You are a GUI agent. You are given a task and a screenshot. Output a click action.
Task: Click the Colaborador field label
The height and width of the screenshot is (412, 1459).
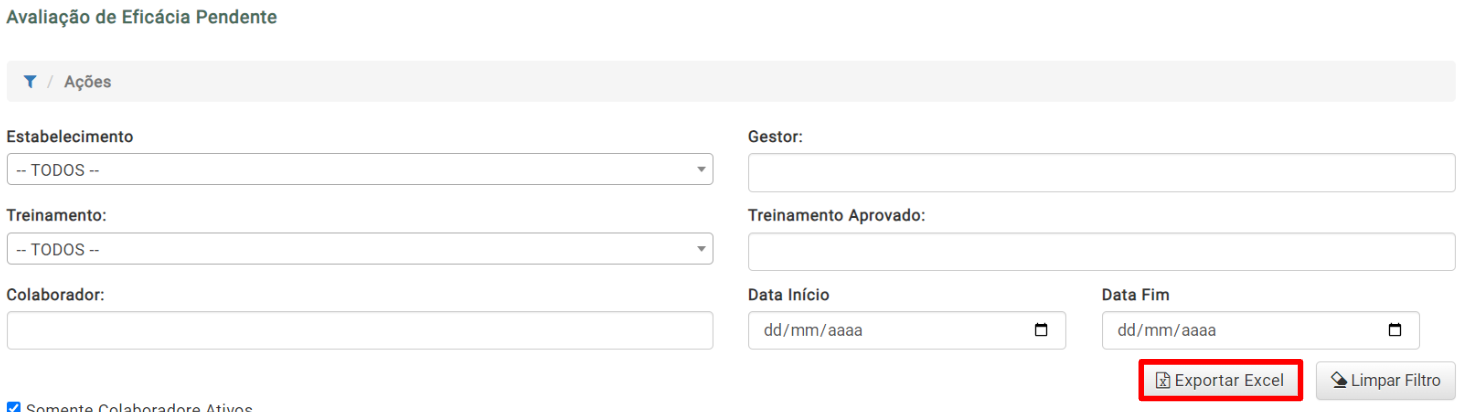click(56, 295)
